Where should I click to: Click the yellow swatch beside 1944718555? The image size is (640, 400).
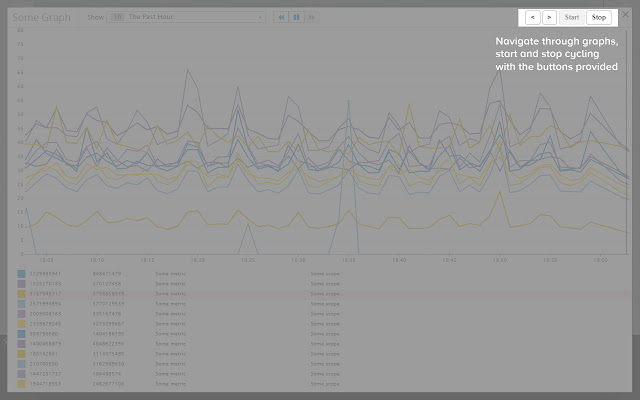tap(21, 384)
